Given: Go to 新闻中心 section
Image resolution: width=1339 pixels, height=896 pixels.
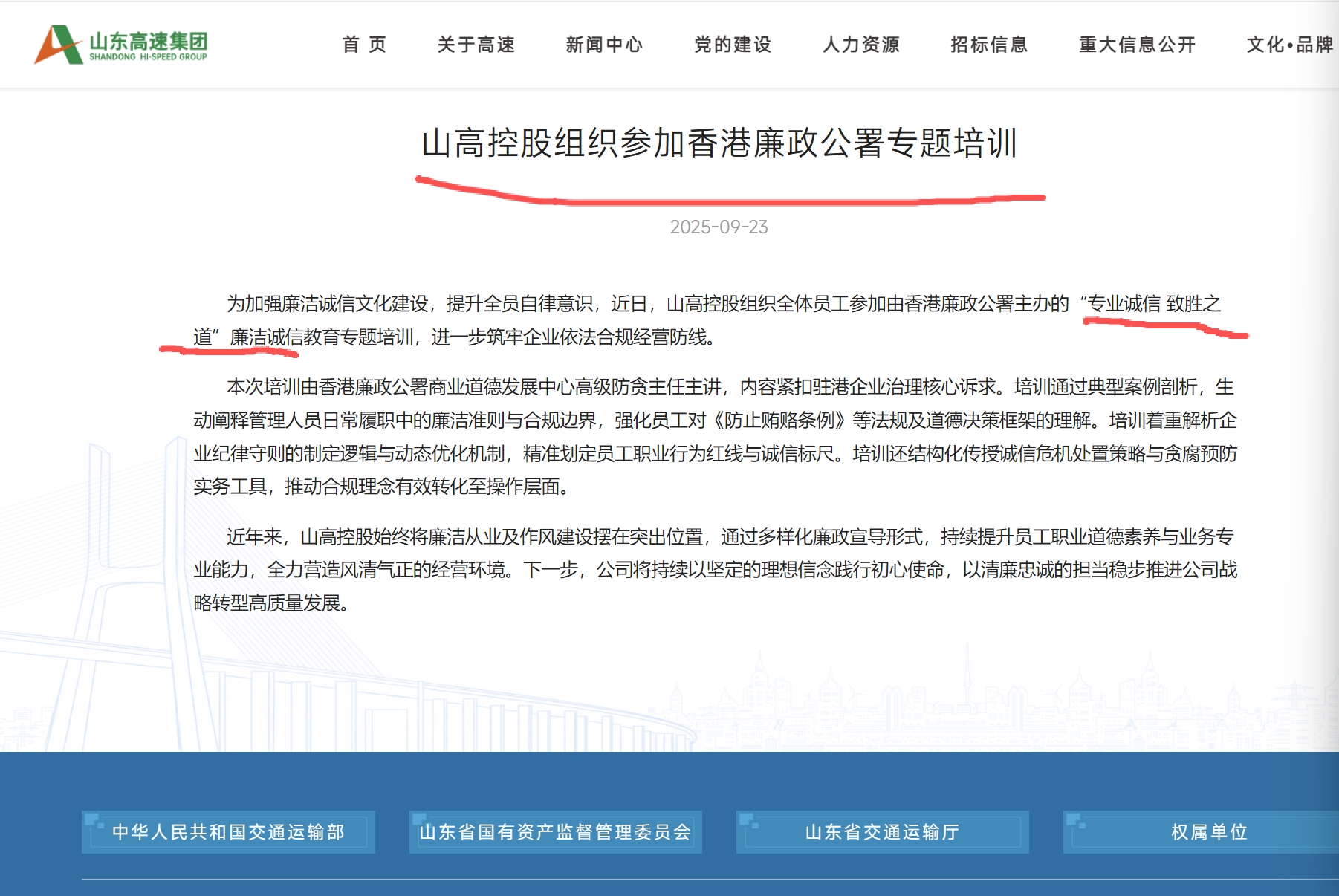Looking at the screenshot, I should pos(604,45).
